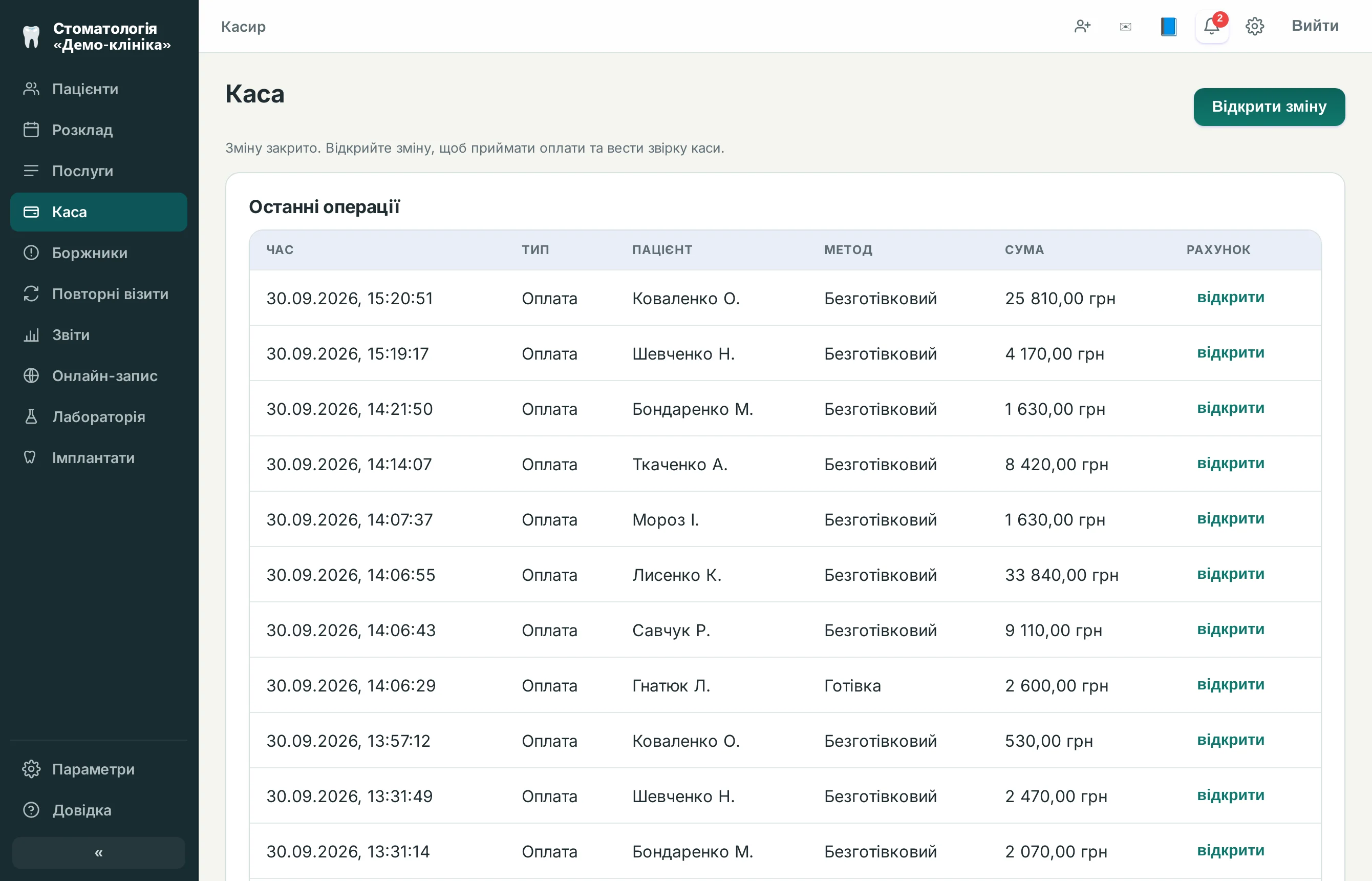This screenshot has height=881, width=1372.
Task: Open the blue book icon
Action: pyautogui.click(x=1168, y=26)
